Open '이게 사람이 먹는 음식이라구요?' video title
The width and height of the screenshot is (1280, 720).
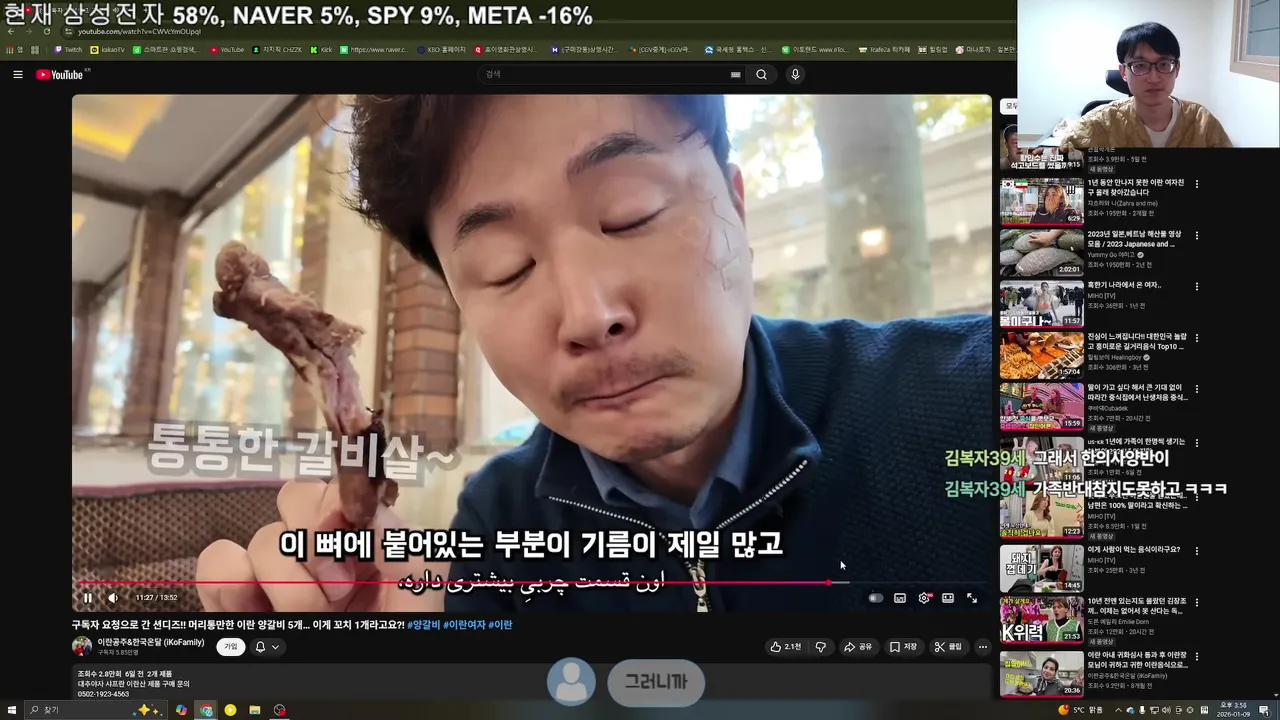coord(1133,549)
